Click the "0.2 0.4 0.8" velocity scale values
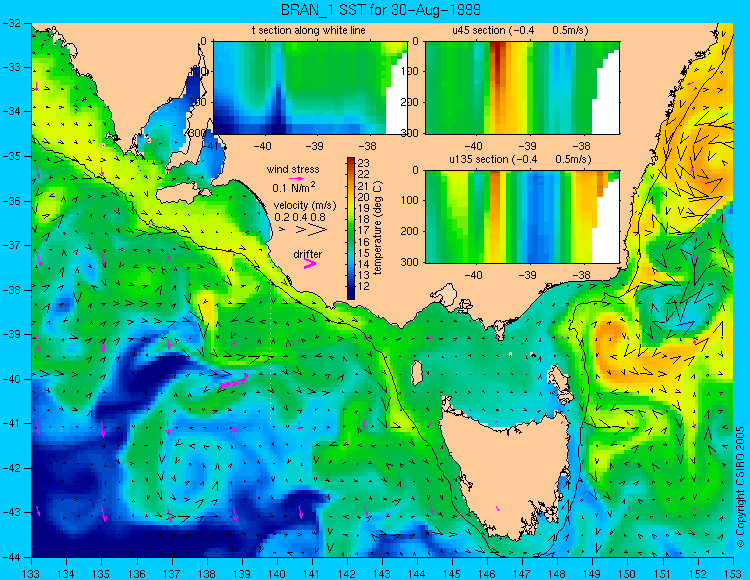 (300, 218)
